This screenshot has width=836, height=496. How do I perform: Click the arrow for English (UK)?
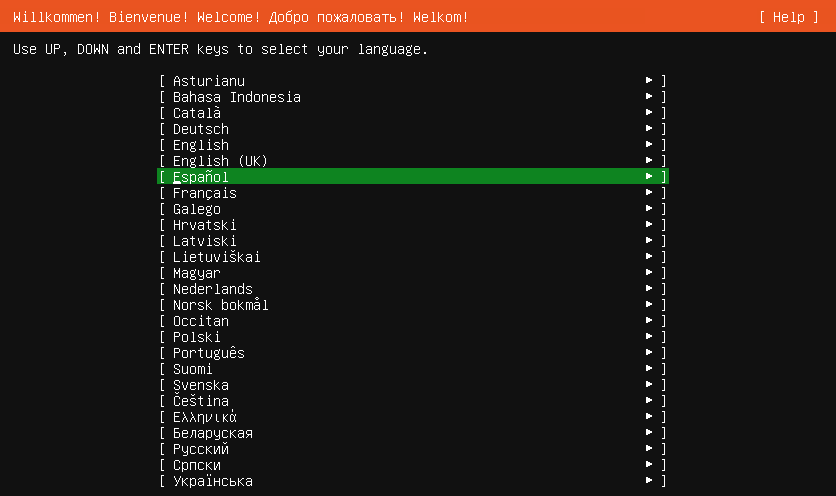pos(649,160)
